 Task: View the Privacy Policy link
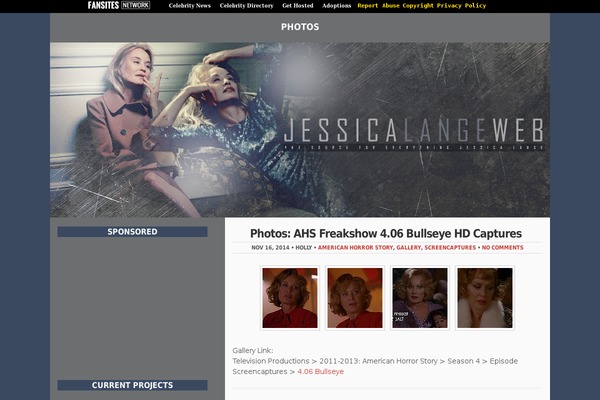tap(461, 6)
